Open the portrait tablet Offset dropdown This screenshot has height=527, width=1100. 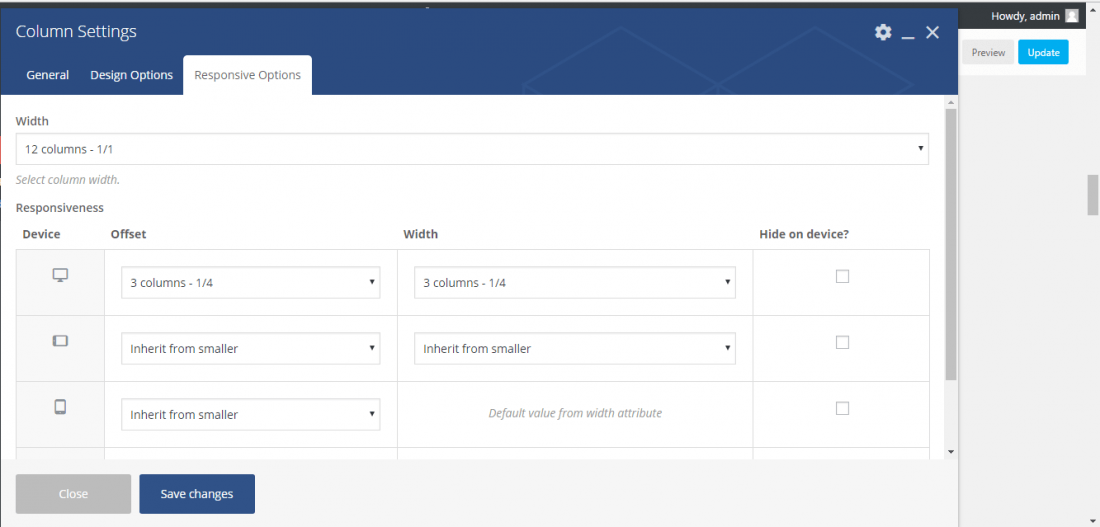point(250,415)
